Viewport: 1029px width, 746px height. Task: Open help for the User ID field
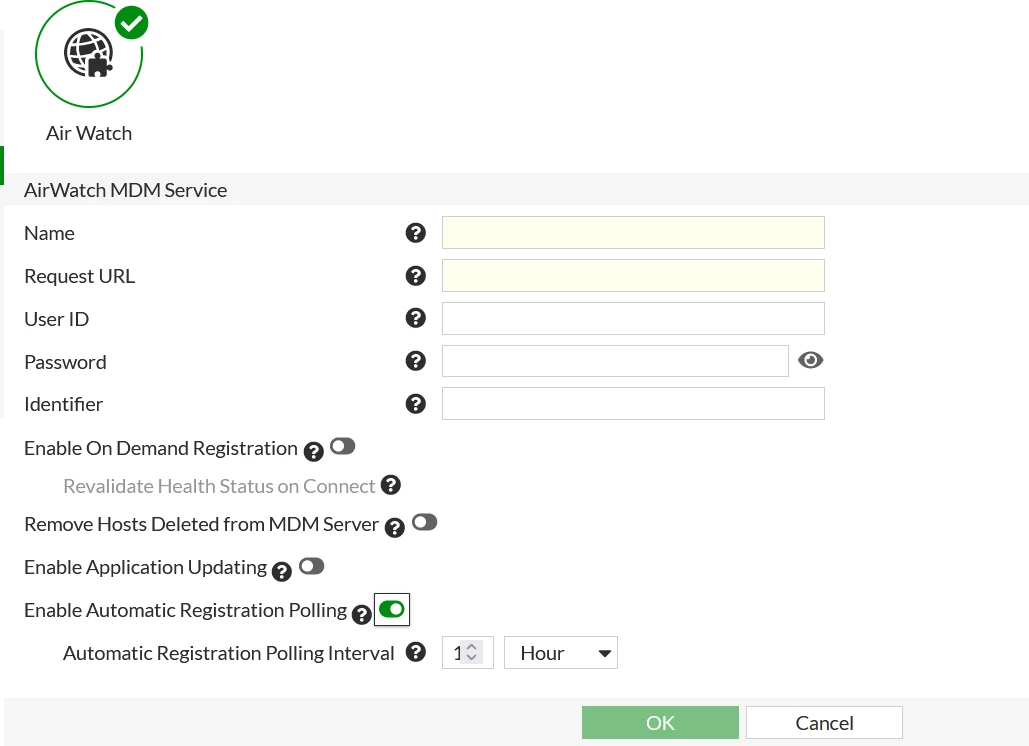point(415,318)
